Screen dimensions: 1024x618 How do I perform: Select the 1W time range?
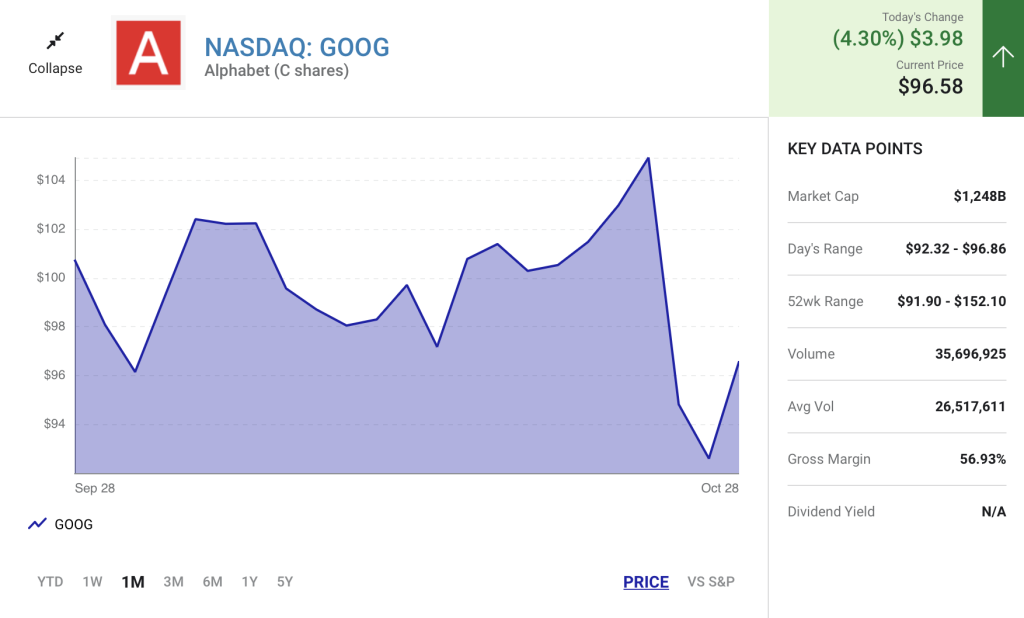pos(92,582)
